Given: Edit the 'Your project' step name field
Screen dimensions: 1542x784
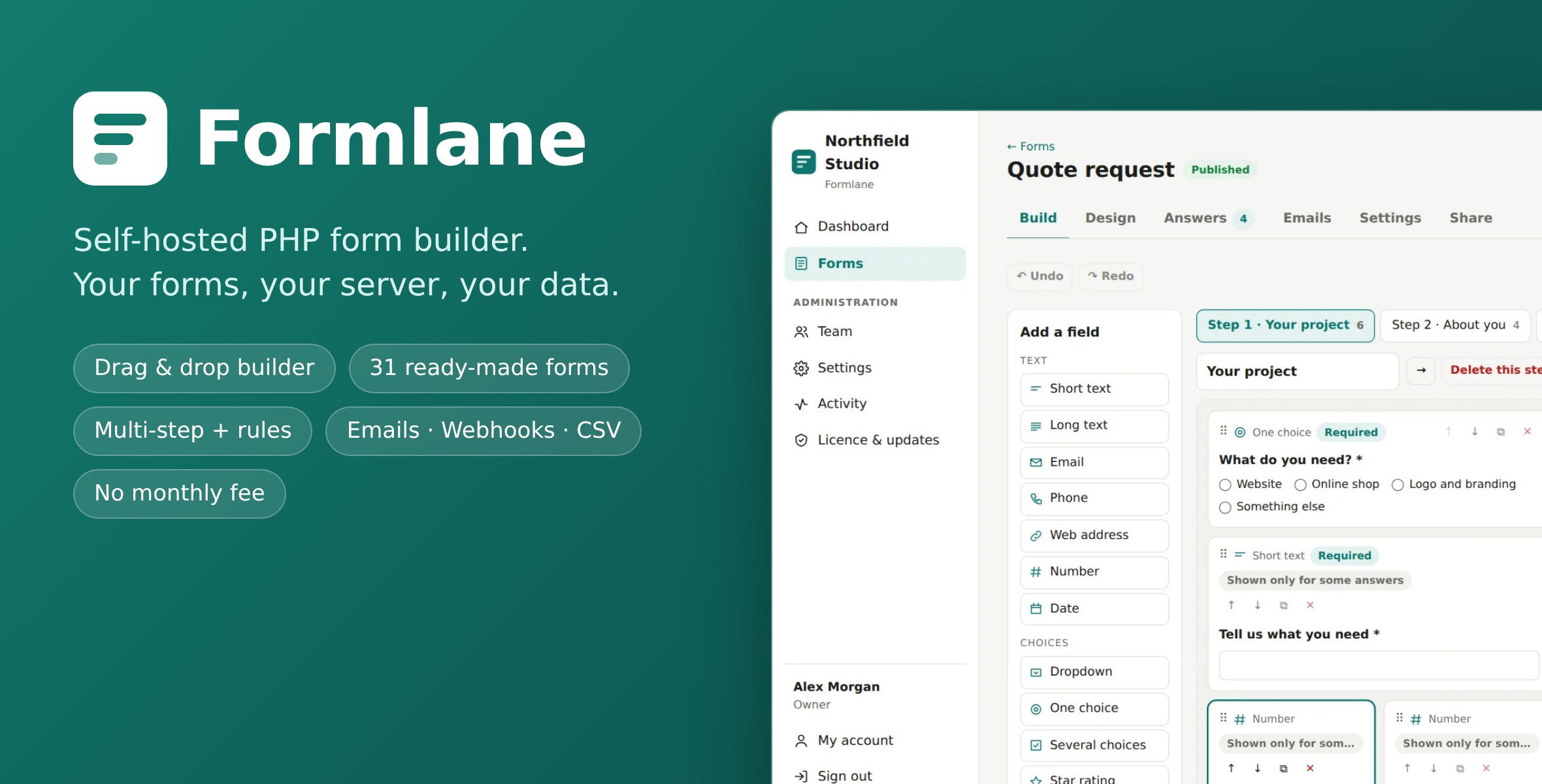Looking at the screenshot, I should pos(1297,371).
